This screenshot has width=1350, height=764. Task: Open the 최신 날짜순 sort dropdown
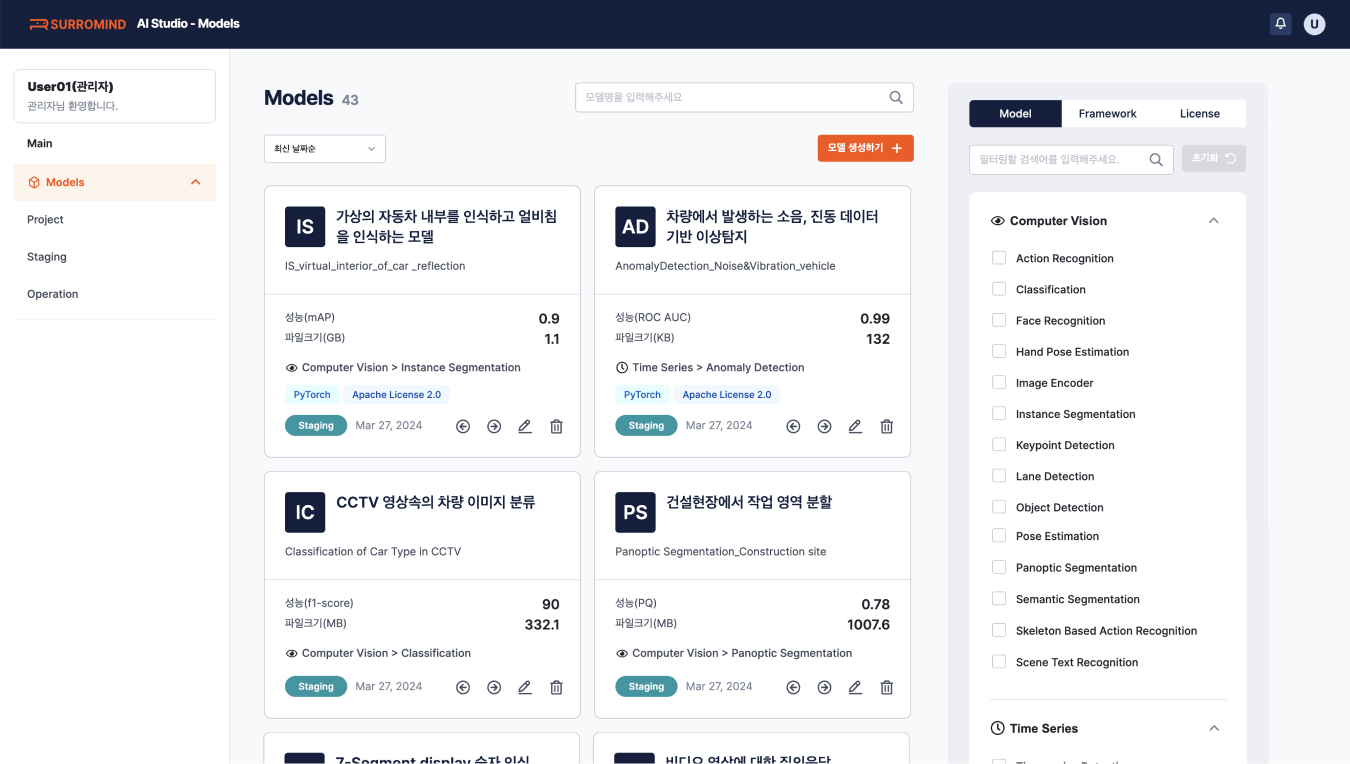(323, 148)
